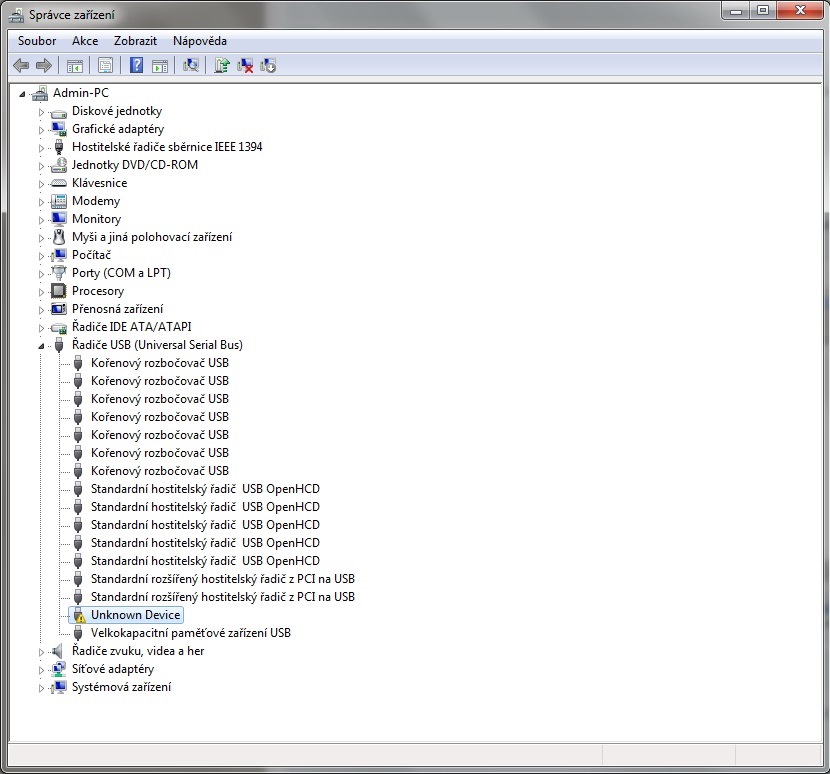830x774 pixels.
Task: Expand the Přenosná zařízení category
Action: pos(41,310)
